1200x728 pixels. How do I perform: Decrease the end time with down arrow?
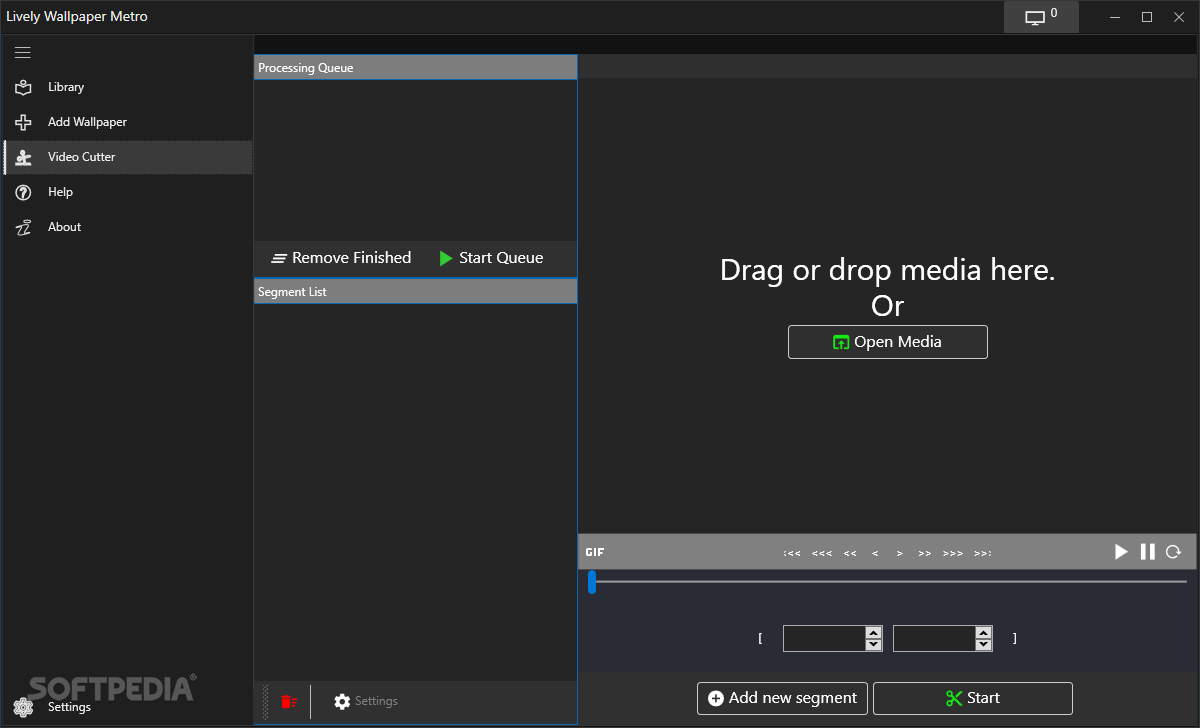click(x=984, y=645)
